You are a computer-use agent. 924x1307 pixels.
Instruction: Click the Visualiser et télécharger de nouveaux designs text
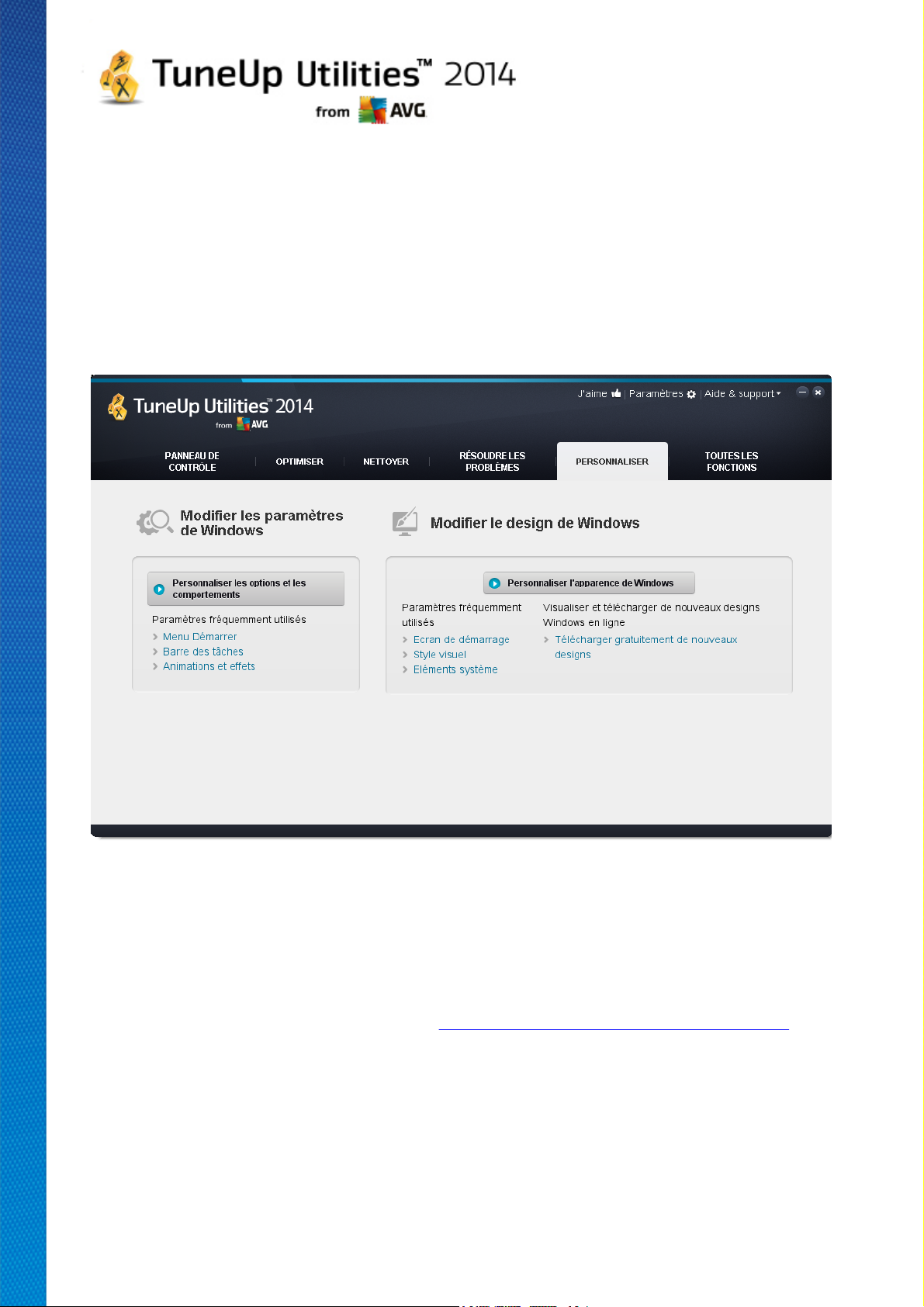[651, 615]
